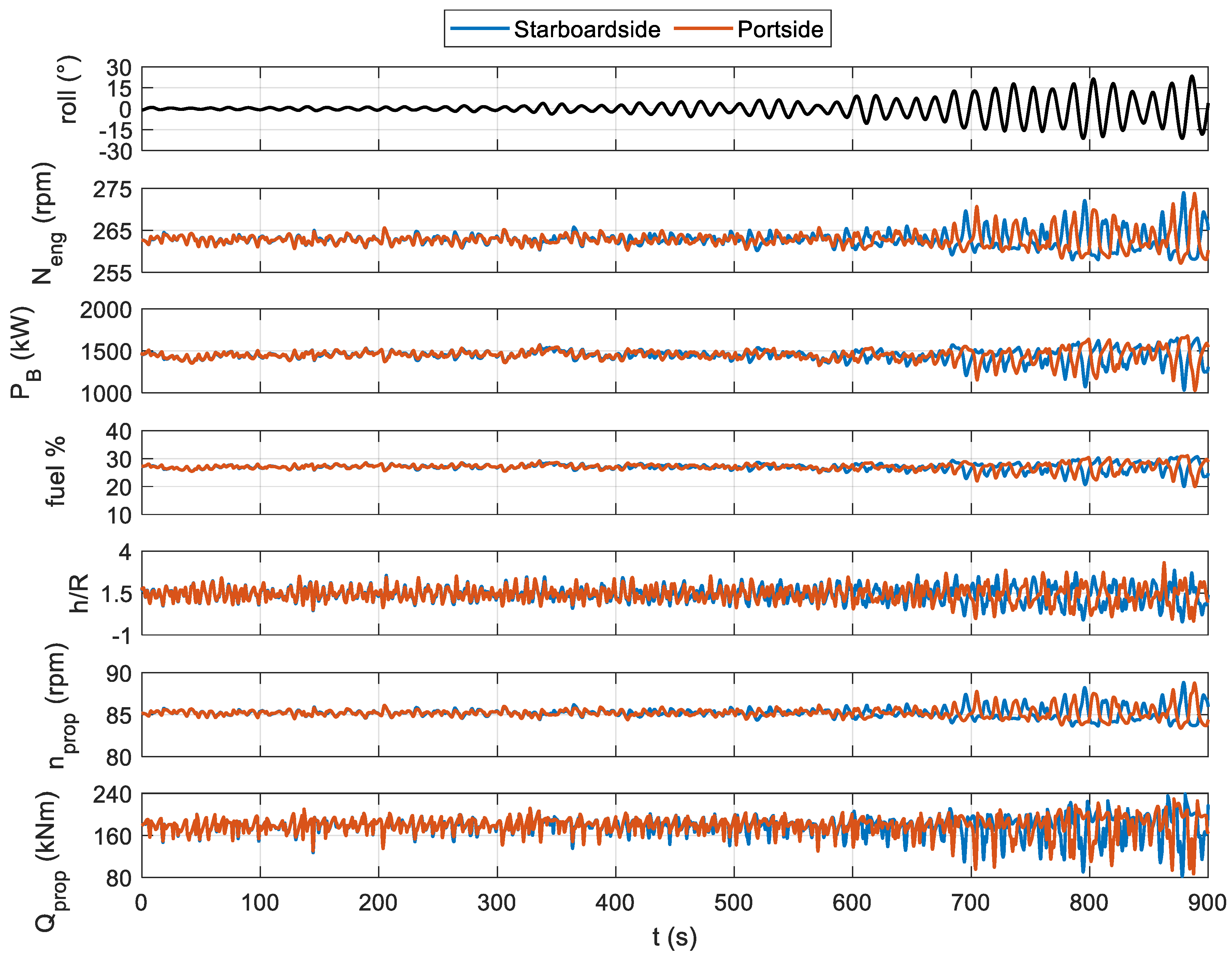
Task: Click the Portside legend label
Action: 780,29
